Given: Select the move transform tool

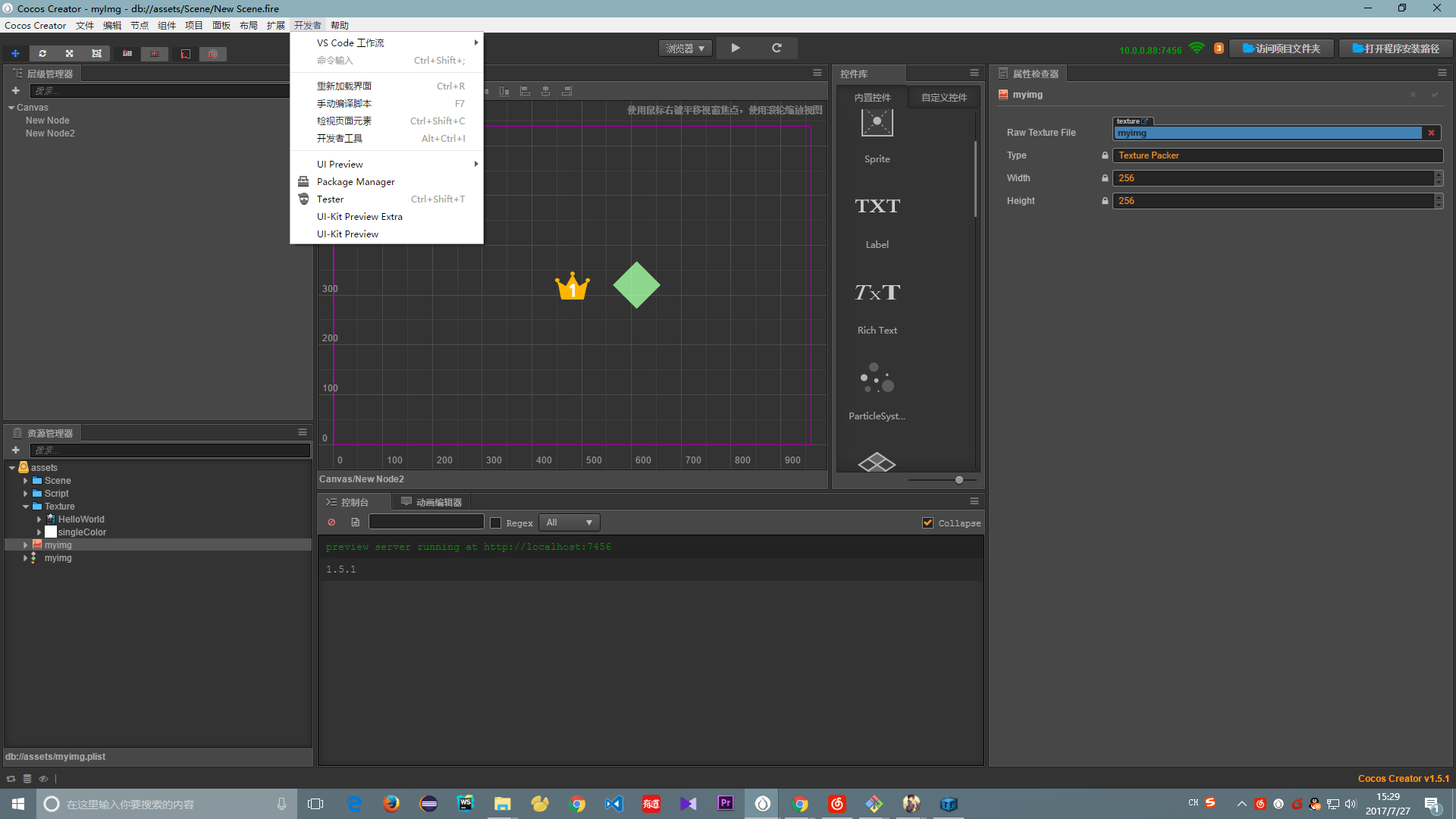Looking at the screenshot, I should click(15, 54).
